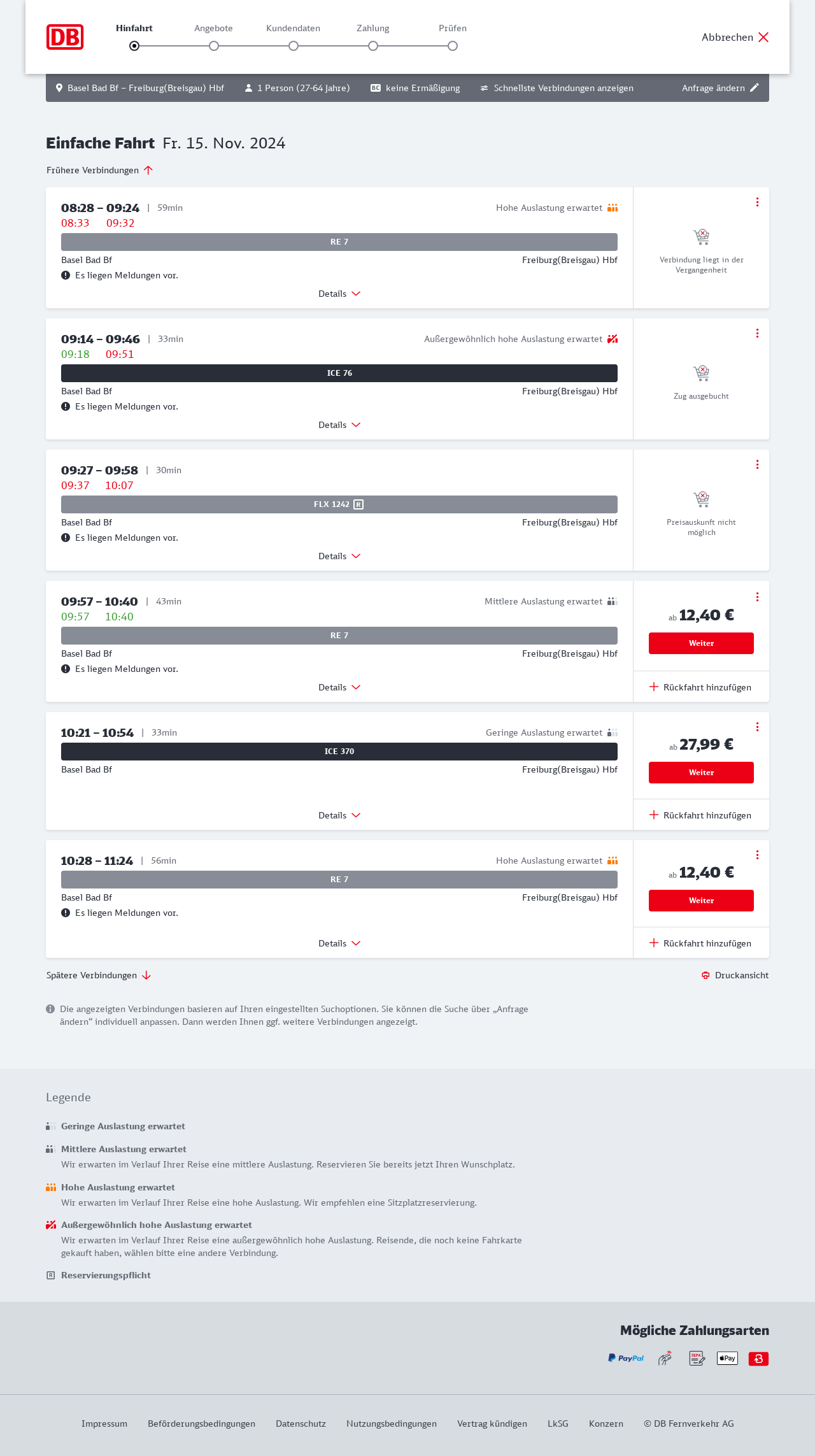The height and width of the screenshot is (1456, 815).
Task: Click the pencil icon beside Anfrage ändern
Action: (755, 88)
